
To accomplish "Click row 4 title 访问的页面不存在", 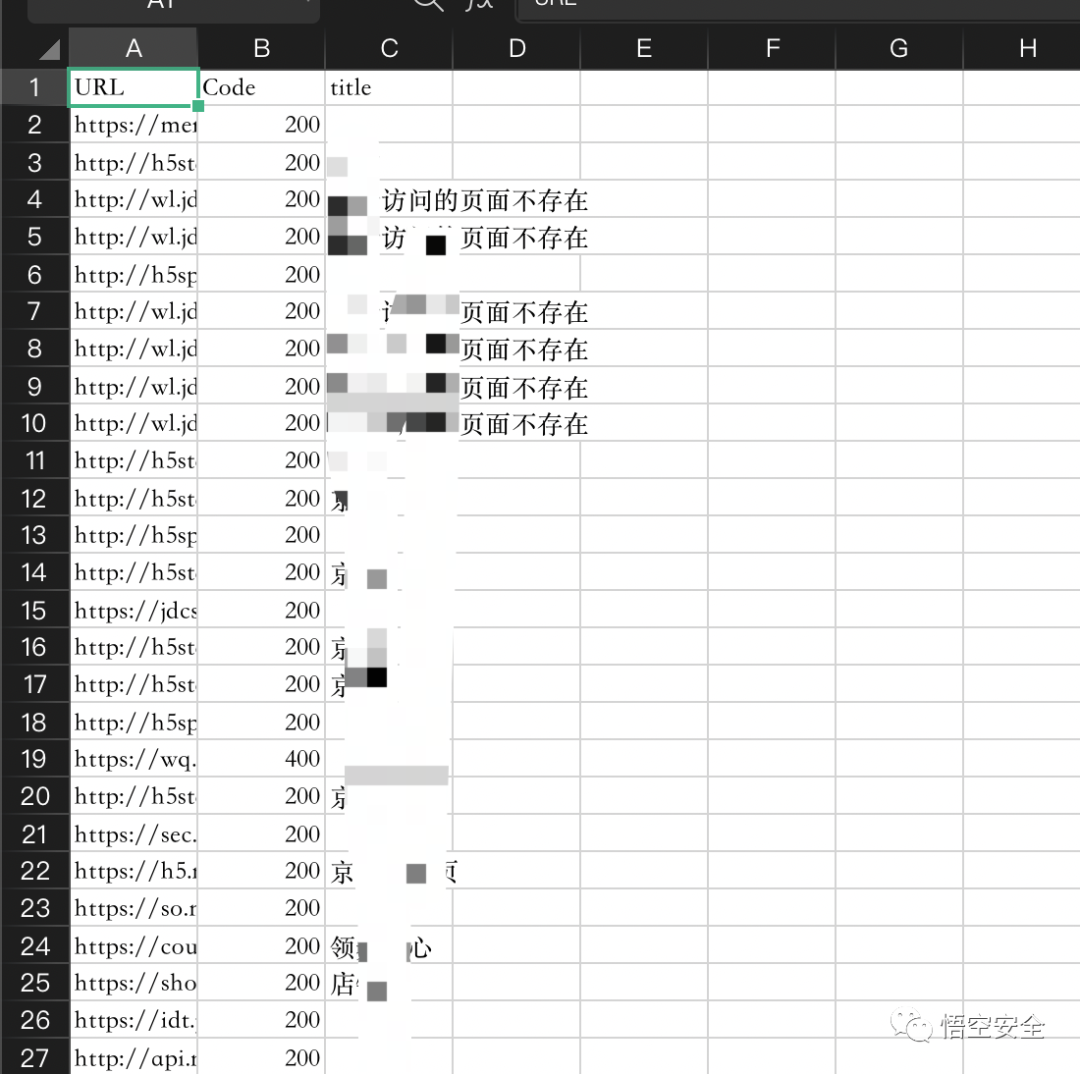I will pos(485,200).
